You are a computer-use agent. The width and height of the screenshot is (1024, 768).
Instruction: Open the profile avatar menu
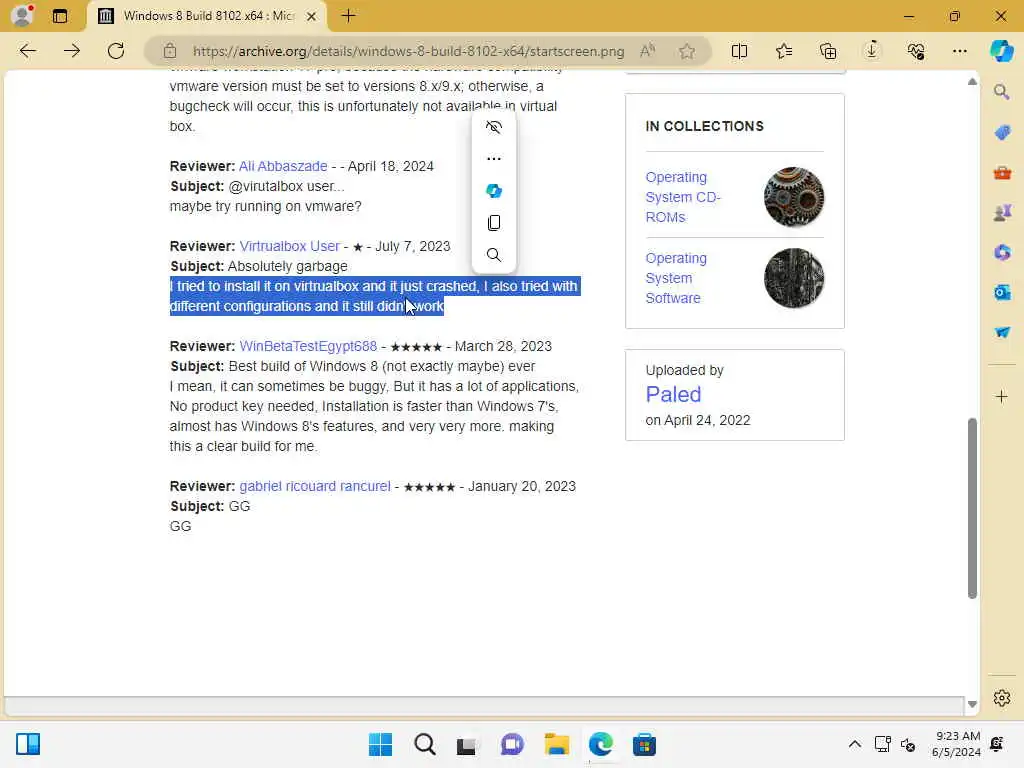[x=22, y=15]
